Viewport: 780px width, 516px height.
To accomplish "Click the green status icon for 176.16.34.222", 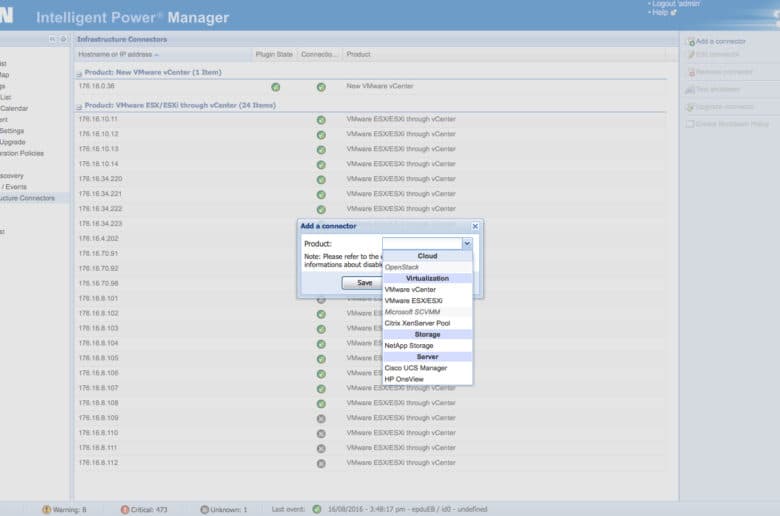I will [x=321, y=209].
